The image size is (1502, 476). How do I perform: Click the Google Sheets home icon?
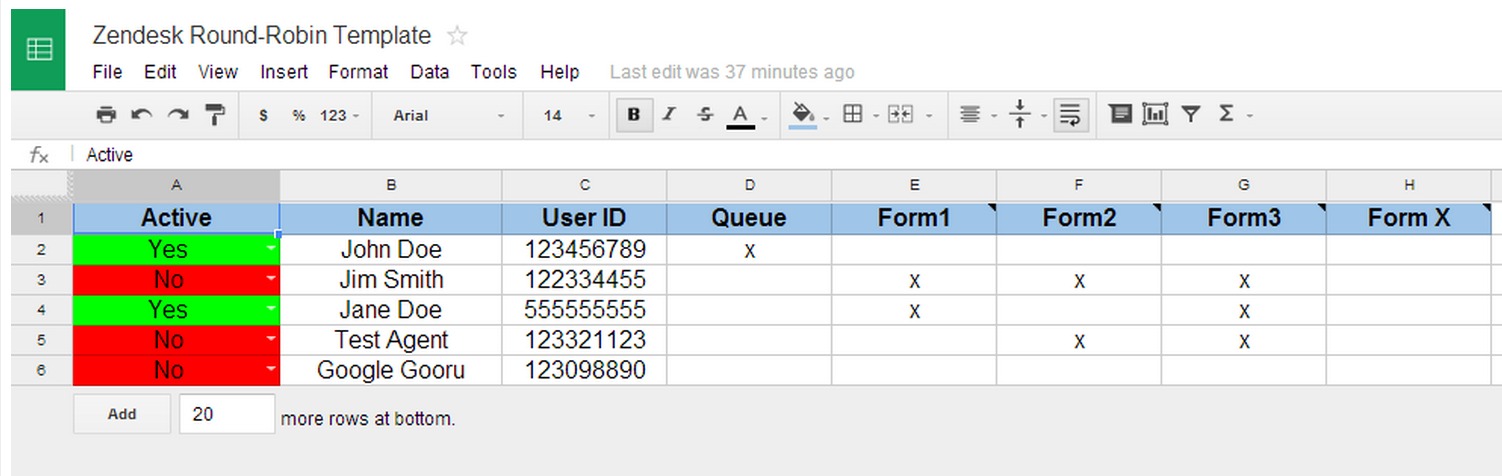(x=39, y=49)
